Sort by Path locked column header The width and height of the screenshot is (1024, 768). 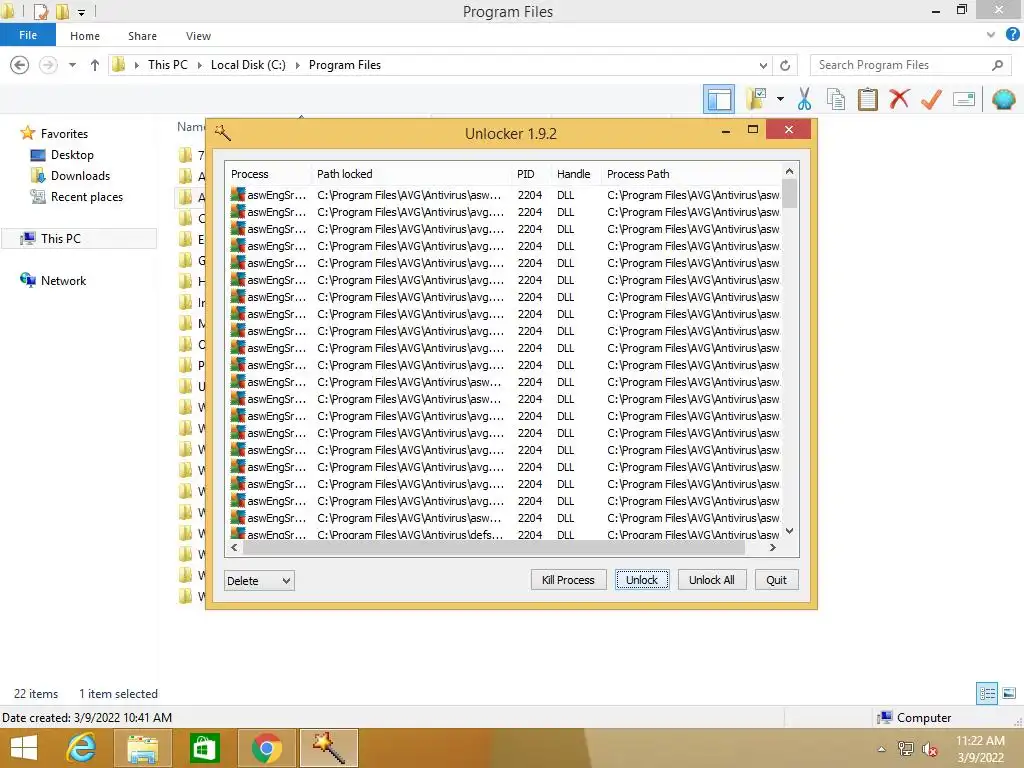[412, 174]
